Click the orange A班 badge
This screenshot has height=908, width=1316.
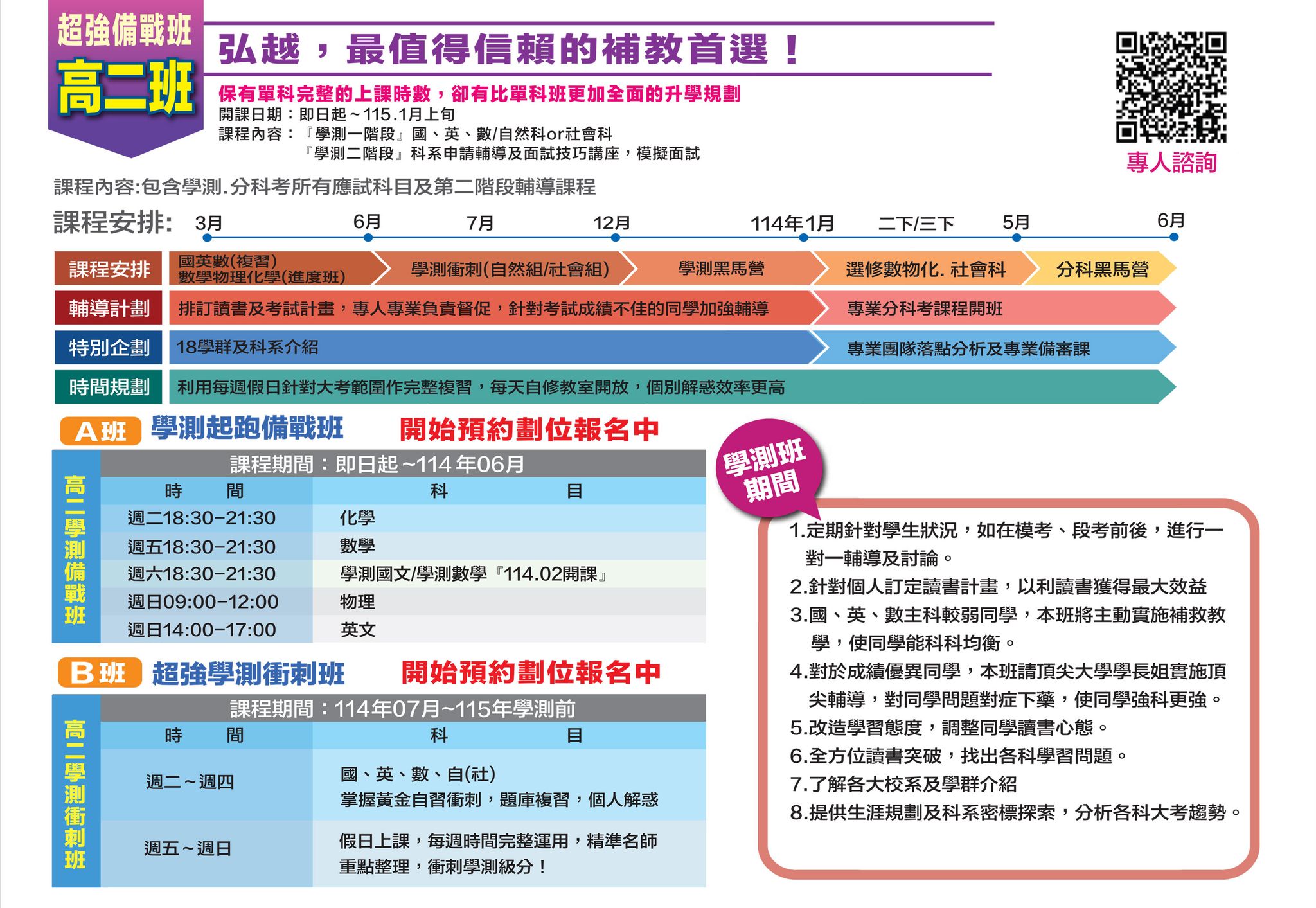point(100,431)
